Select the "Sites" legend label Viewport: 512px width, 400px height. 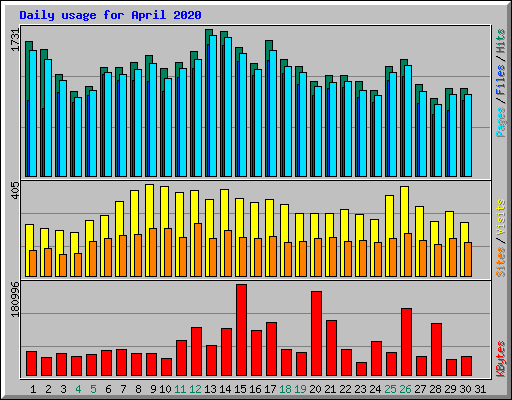click(x=501, y=262)
